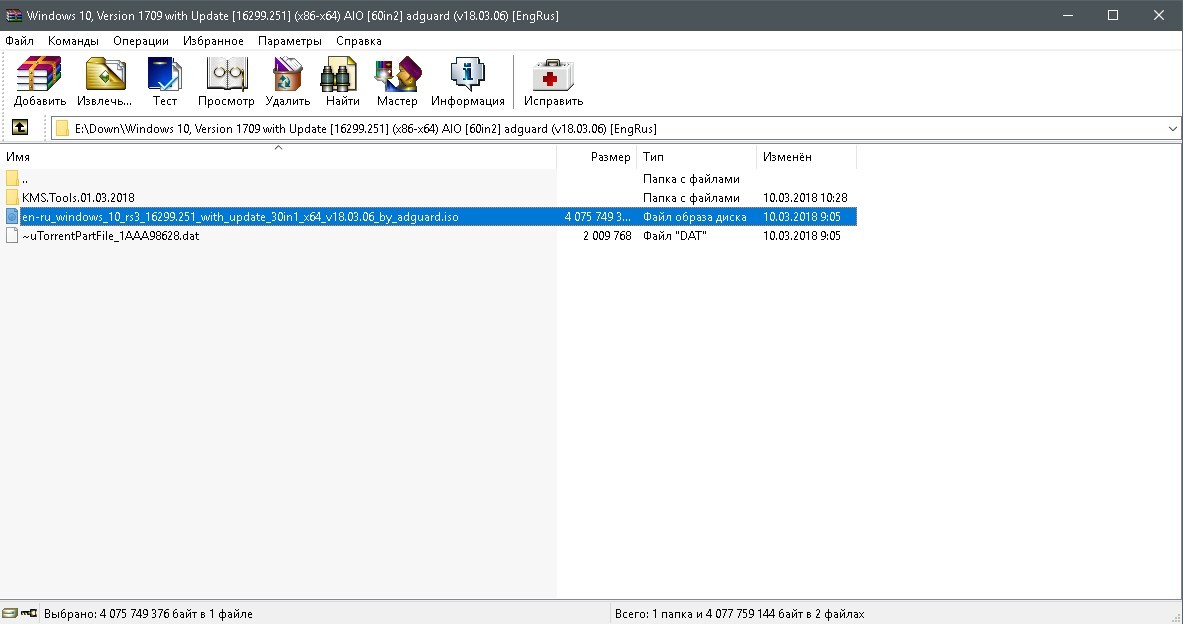The image size is (1183, 624).
Task: Click the drive icon in status bar
Action: pos(10,613)
